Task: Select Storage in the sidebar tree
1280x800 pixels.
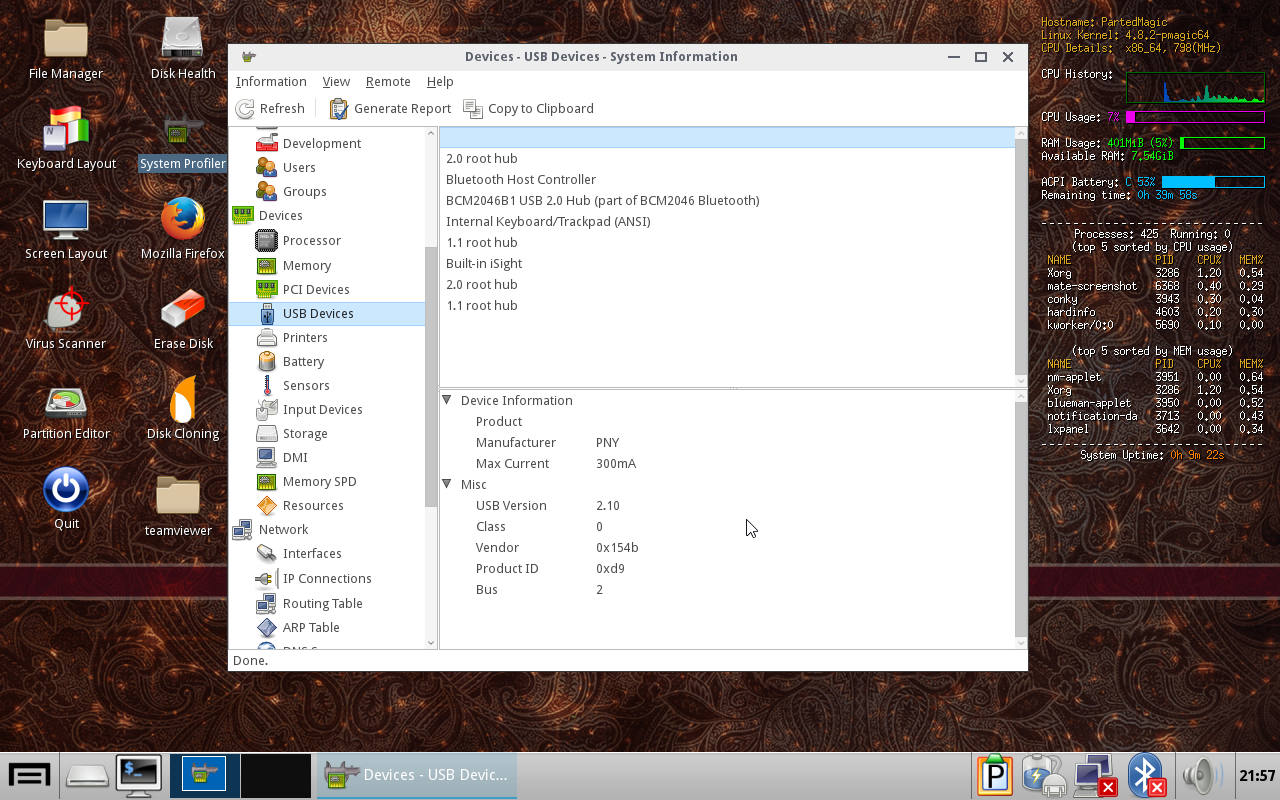Action: (304, 433)
